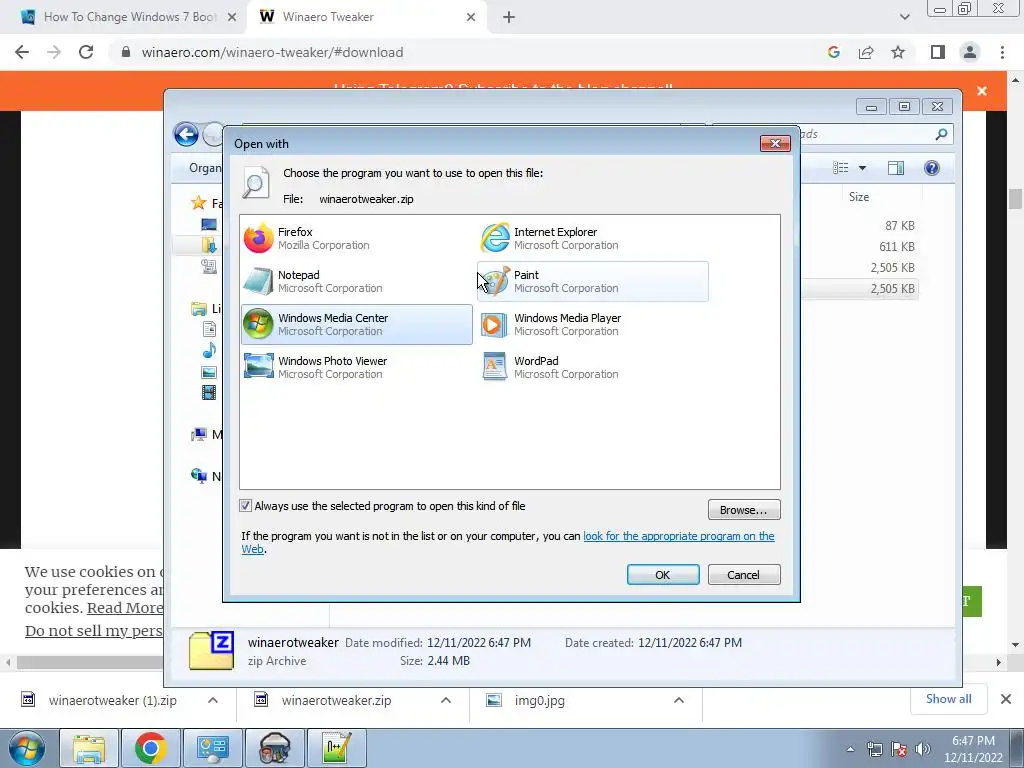
Task: Select Windows Photo Viewer entry
Action: coord(357,368)
